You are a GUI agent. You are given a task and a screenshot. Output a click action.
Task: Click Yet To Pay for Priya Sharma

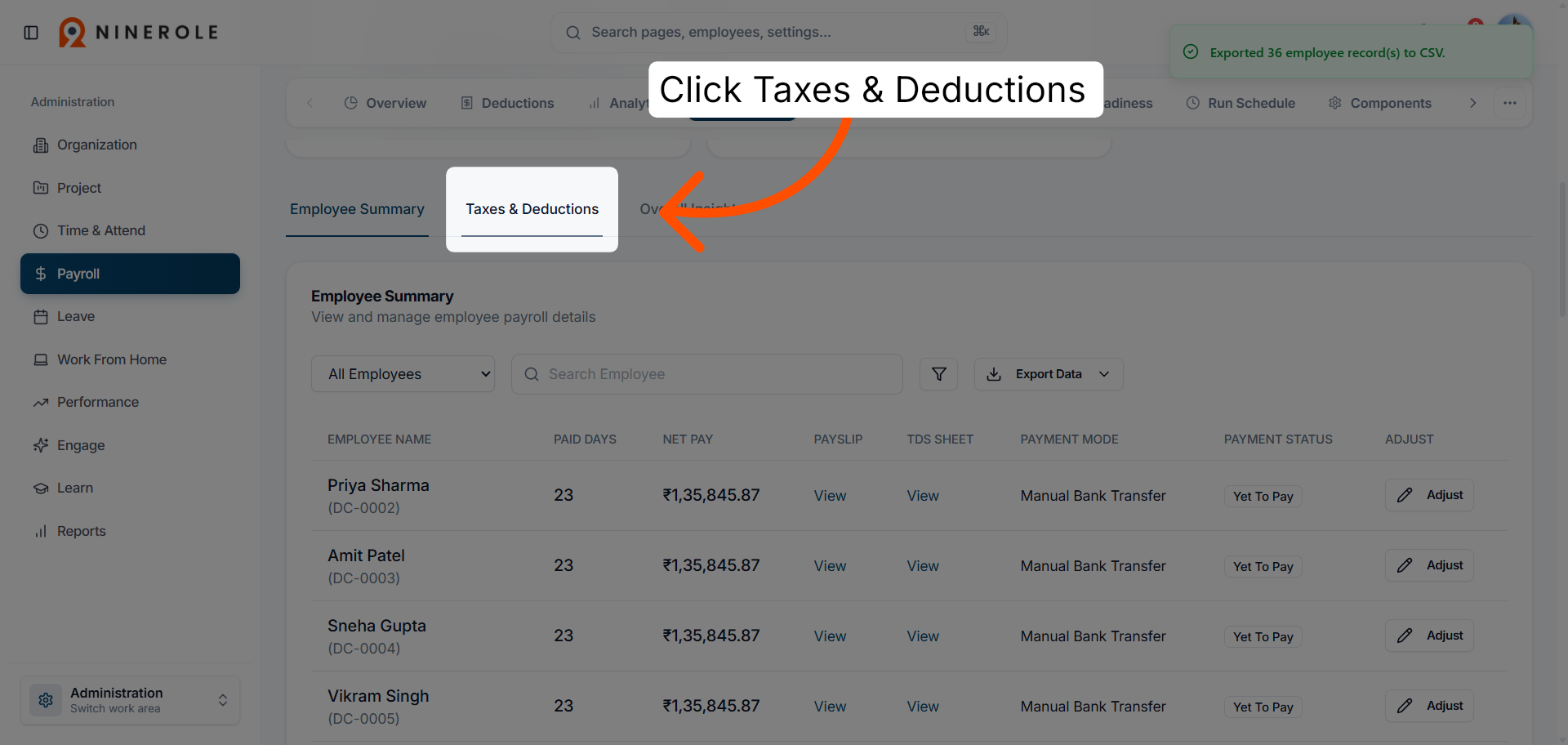click(x=1263, y=497)
